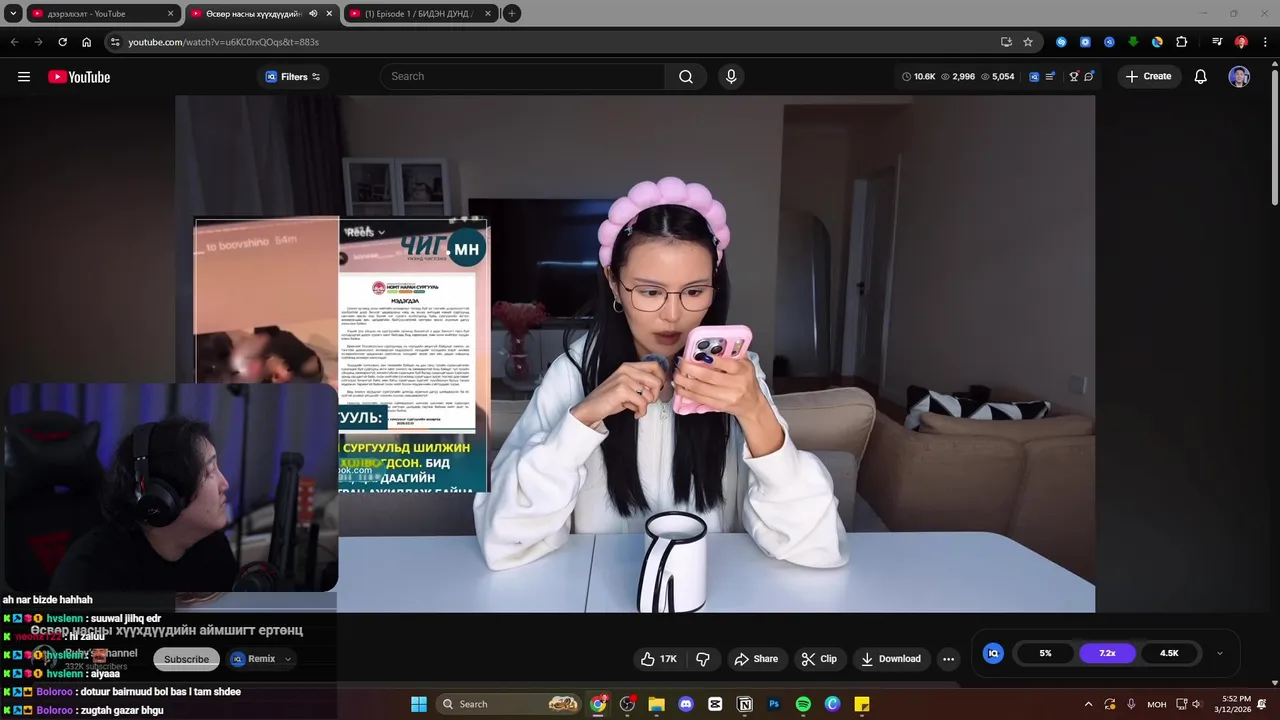The width and height of the screenshot is (1280, 720).
Task: Open YouTube account avatar menu
Action: click(1239, 77)
